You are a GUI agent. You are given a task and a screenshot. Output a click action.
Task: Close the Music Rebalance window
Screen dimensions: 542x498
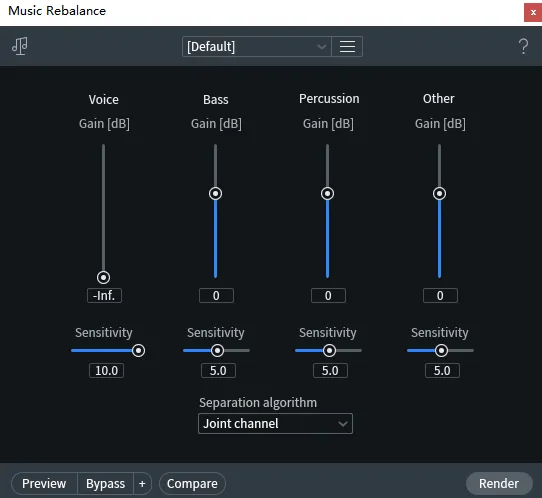[533, 12]
